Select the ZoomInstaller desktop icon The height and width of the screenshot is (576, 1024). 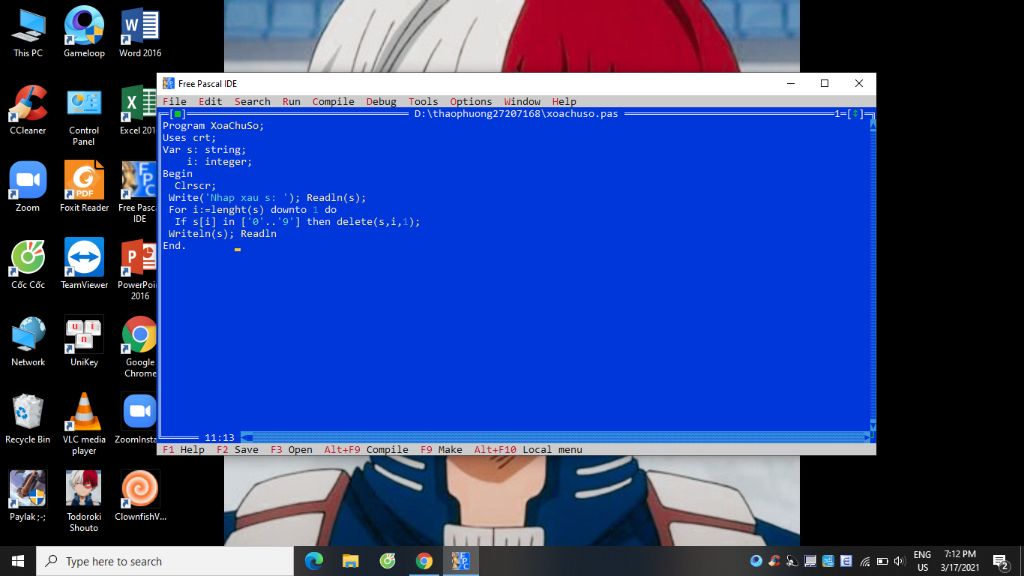tap(137, 418)
